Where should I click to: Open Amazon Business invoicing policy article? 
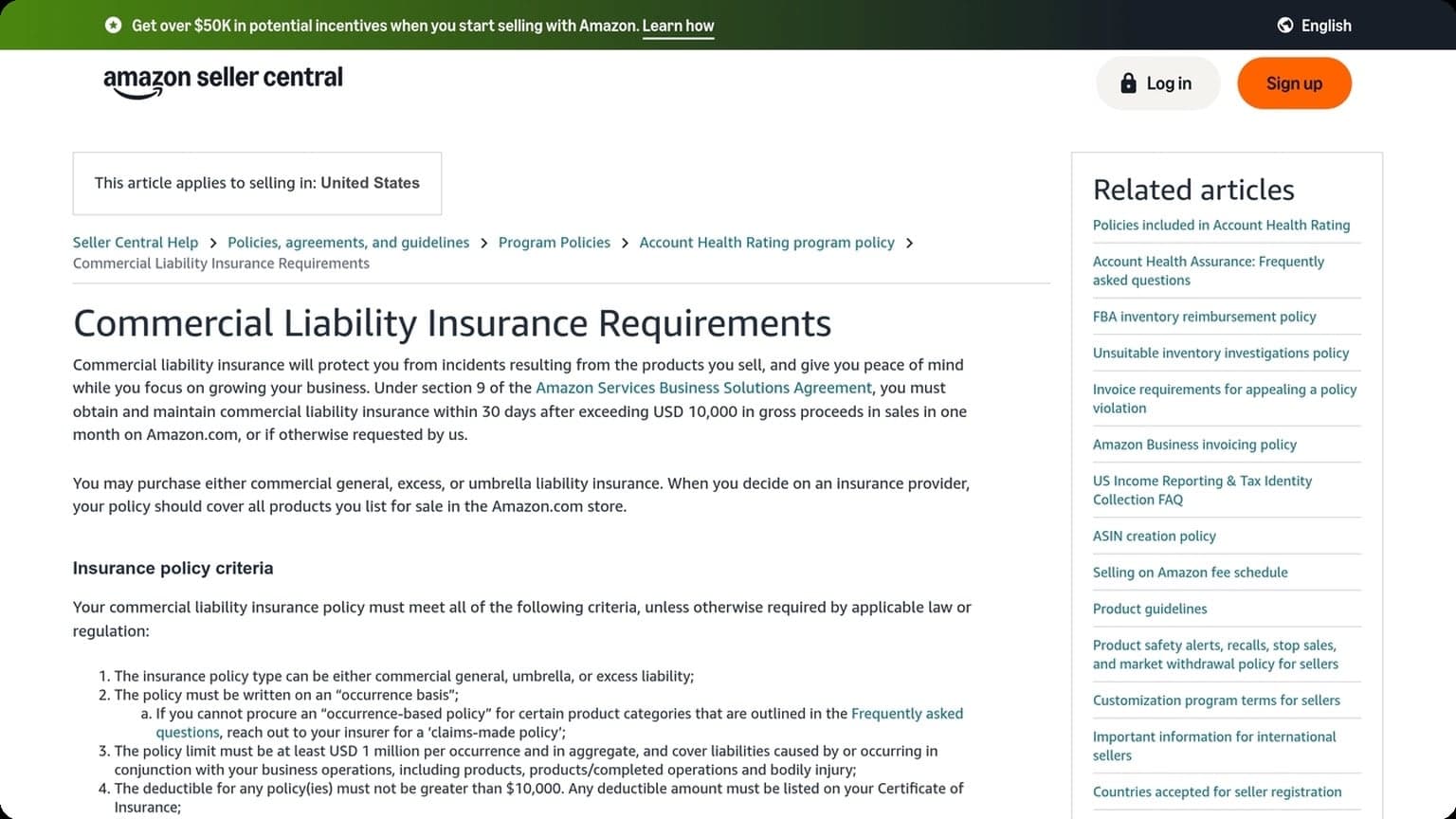pyautogui.click(x=1194, y=445)
